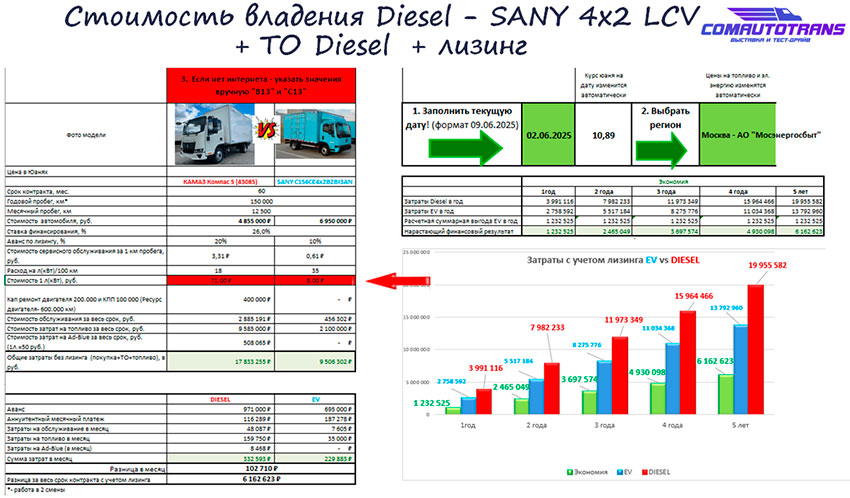
Task: Click the contract term value 60
Action: point(261,191)
